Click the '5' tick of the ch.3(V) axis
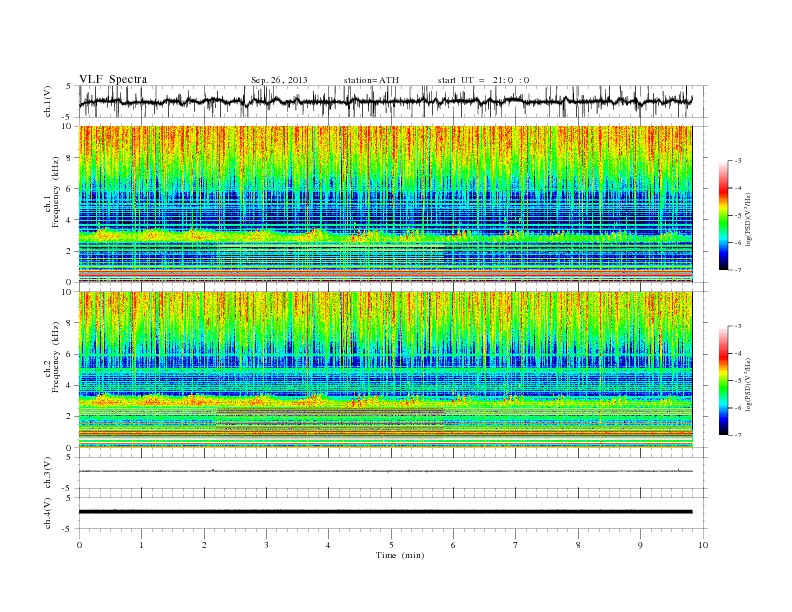The width and height of the screenshot is (792, 612). [70, 457]
